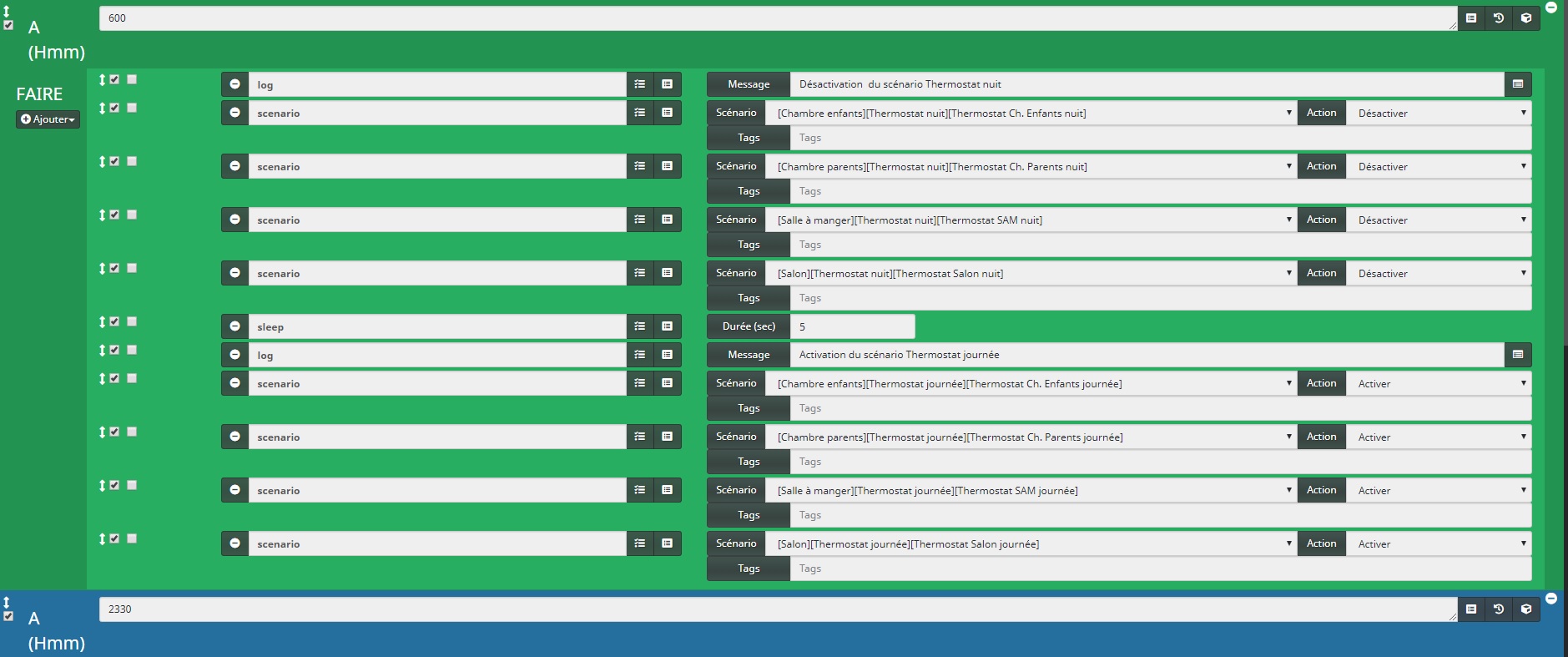Open the Scénario dropdown for Thermostat Ch. Parents nuit
Screen dimensions: 1568x657
pos(1031,166)
